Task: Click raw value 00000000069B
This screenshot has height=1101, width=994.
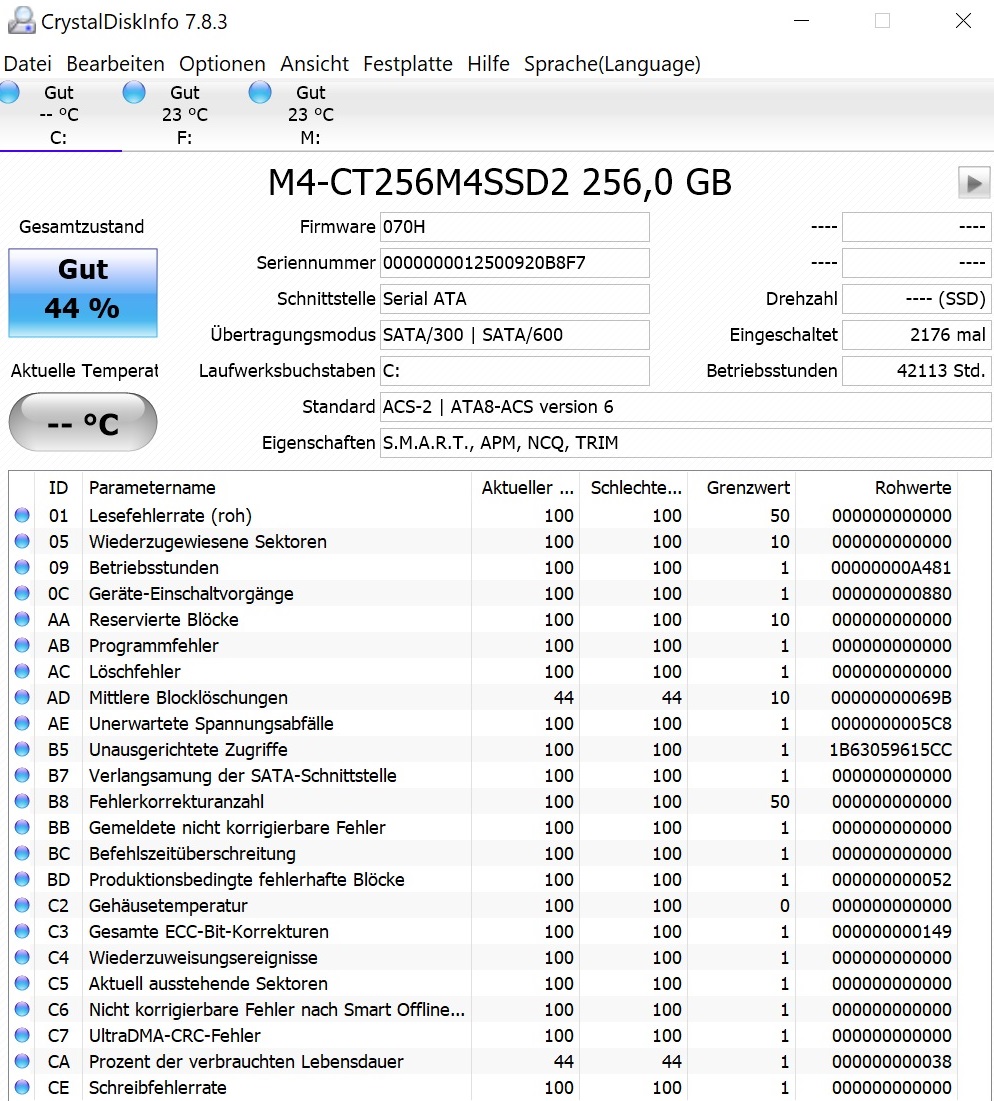Action: tap(891, 698)
